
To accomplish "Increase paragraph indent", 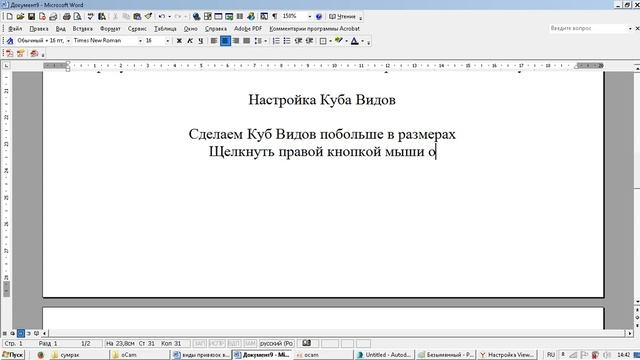I will tap(309, 41).
